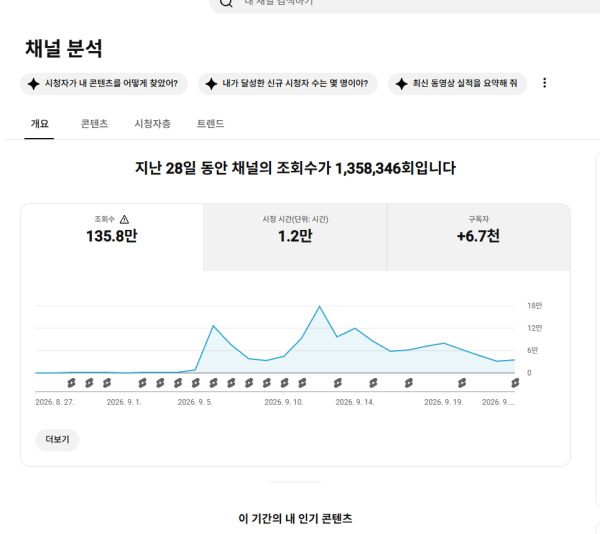The width and height of the screenshot is (600, 534).
Task: Select 최신 동영상 실적을 요약해 줘 suggestion
Action: click(x=457, y=83)
